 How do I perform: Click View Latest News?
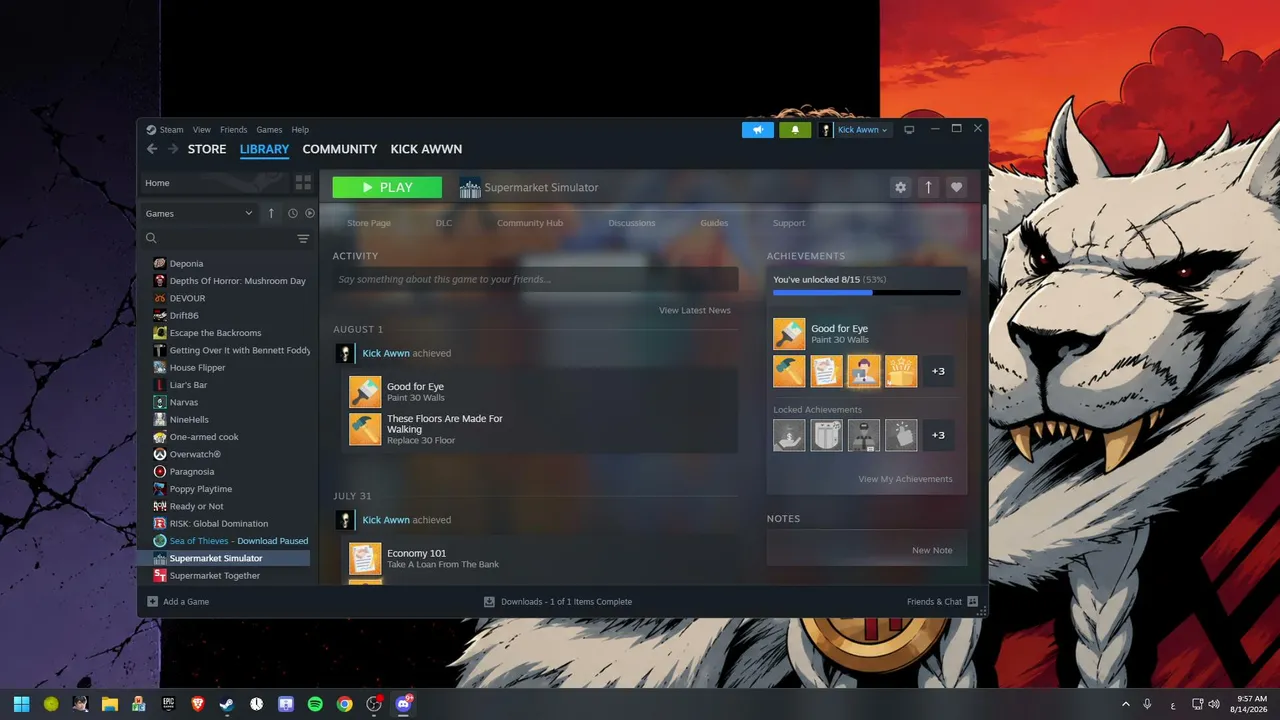[x=695, y=310]
